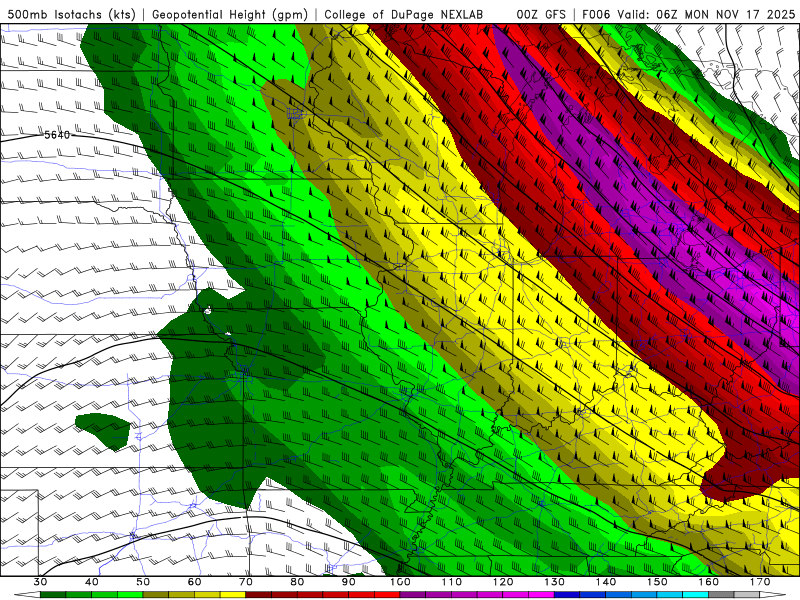The width and height of the screenshot is (800, 600).
Task: Click the '90' color scale label
Action: click(348, 582)
